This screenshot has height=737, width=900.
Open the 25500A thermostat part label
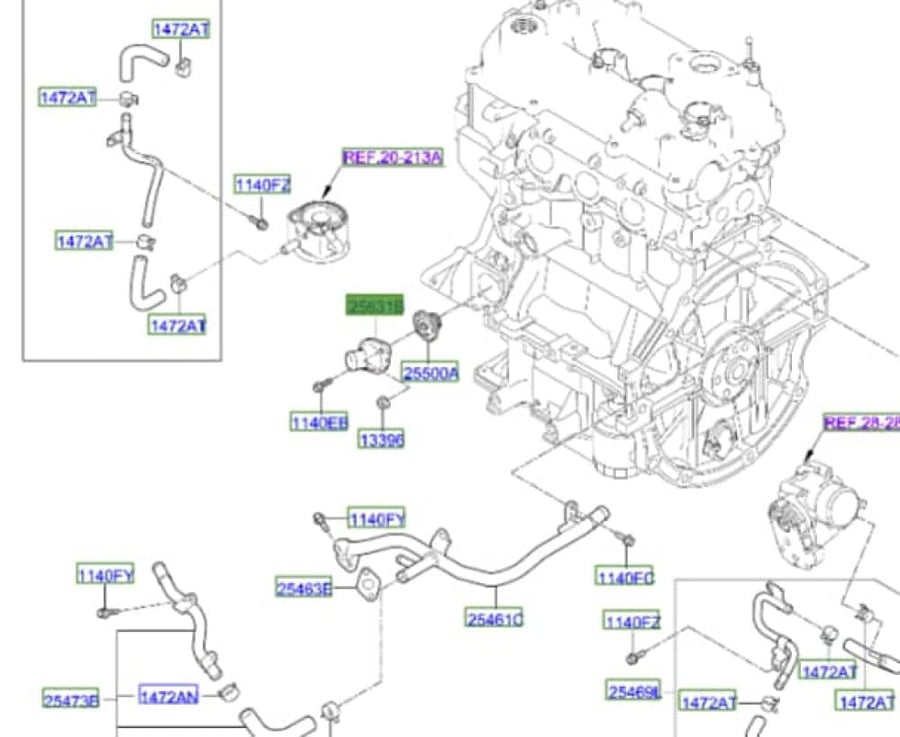(x=430, y=373)
